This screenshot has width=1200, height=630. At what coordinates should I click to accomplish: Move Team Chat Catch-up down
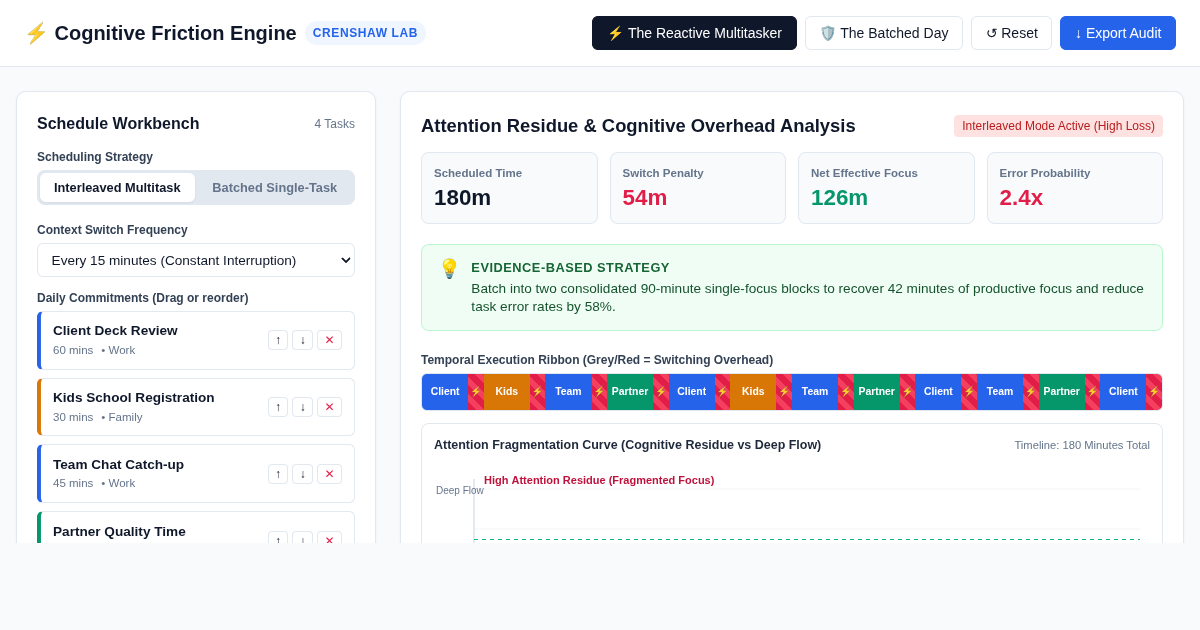coord(303,474)
